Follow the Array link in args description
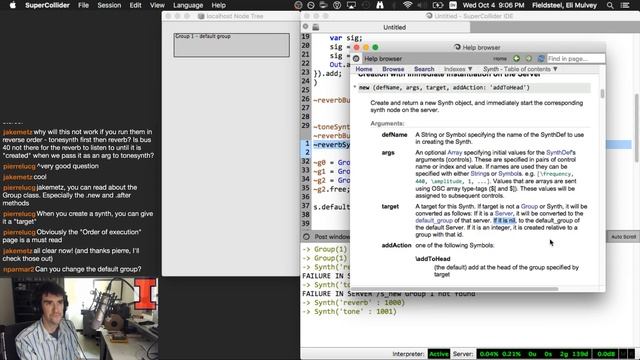The width and height of the screenshot is (640, 360). point(455,153)
